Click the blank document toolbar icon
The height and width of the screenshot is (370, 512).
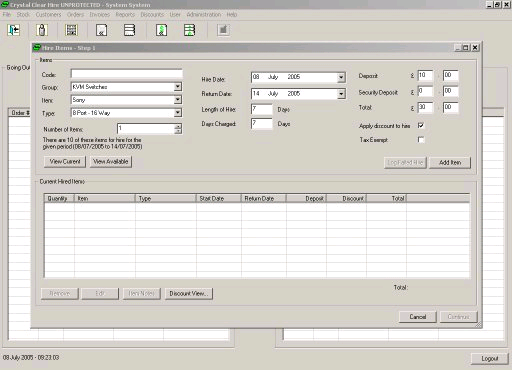coord(101,30)
